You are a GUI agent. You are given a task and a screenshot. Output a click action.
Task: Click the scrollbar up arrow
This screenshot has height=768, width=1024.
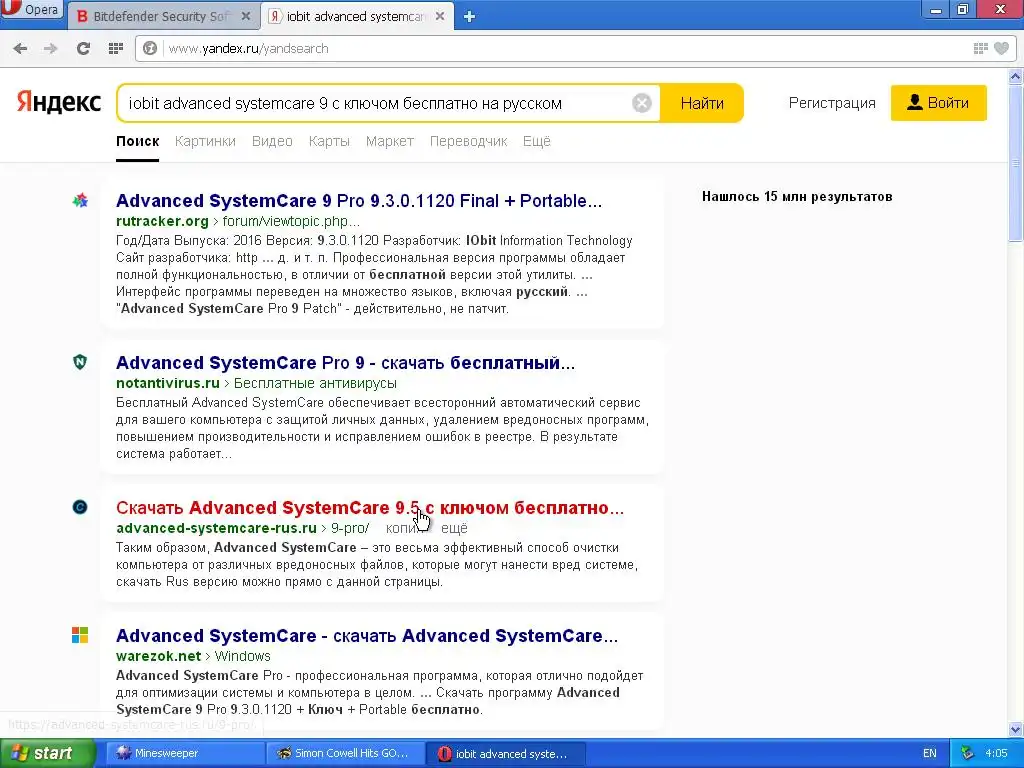1016,76
